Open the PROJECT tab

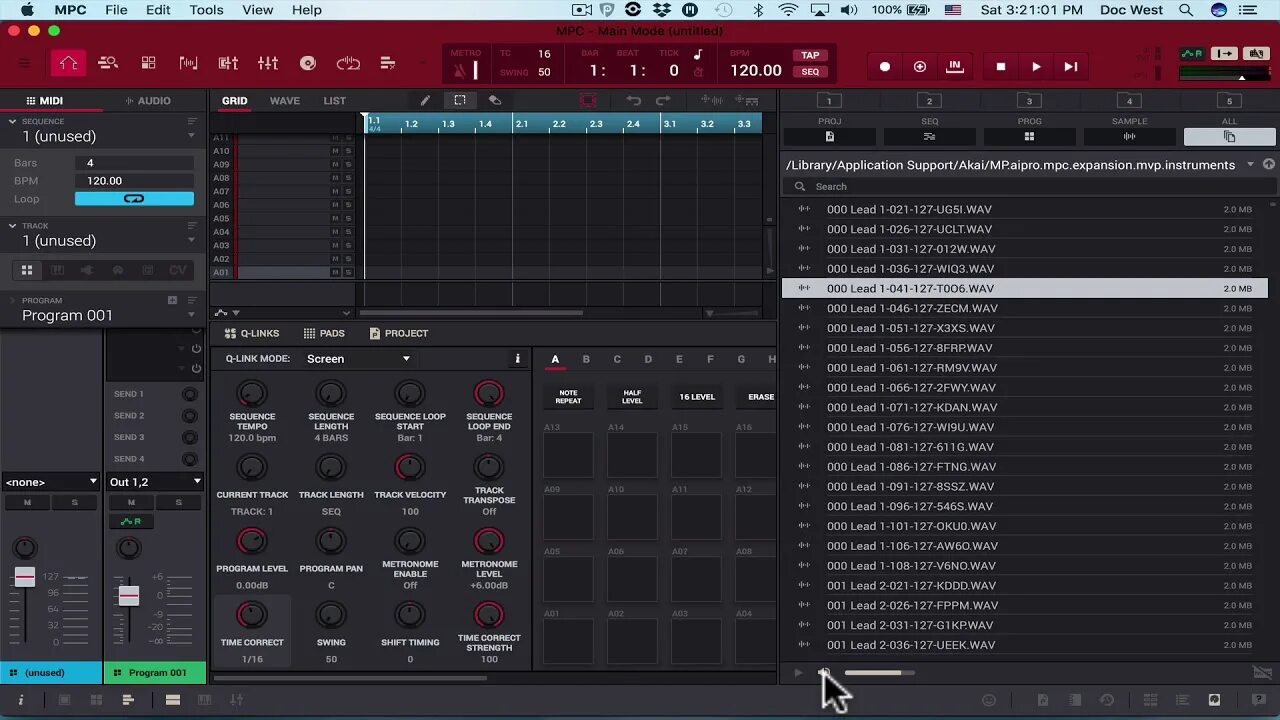tap(398, 333)
